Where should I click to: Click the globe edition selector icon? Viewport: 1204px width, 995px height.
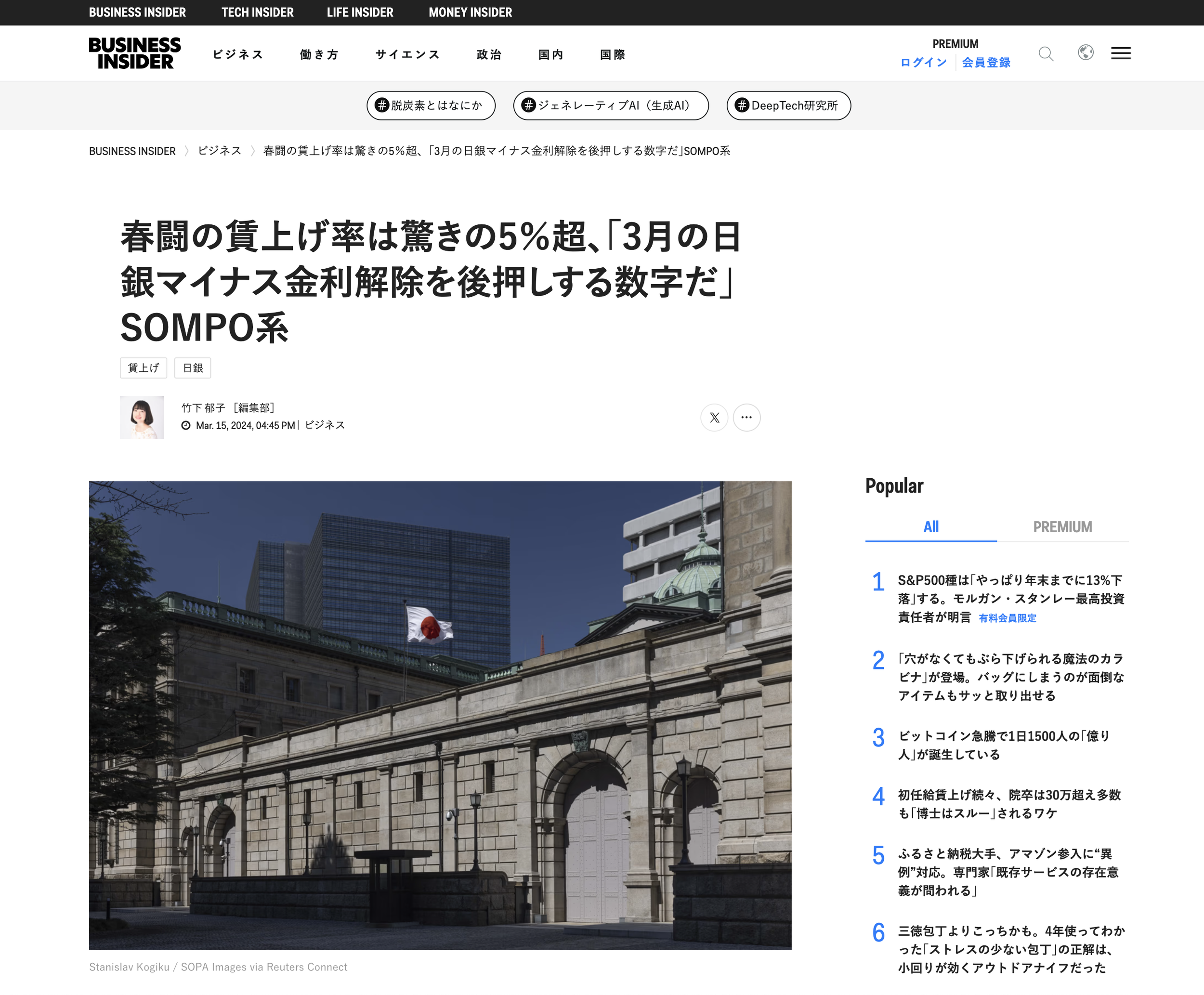tap(1086, 52)
